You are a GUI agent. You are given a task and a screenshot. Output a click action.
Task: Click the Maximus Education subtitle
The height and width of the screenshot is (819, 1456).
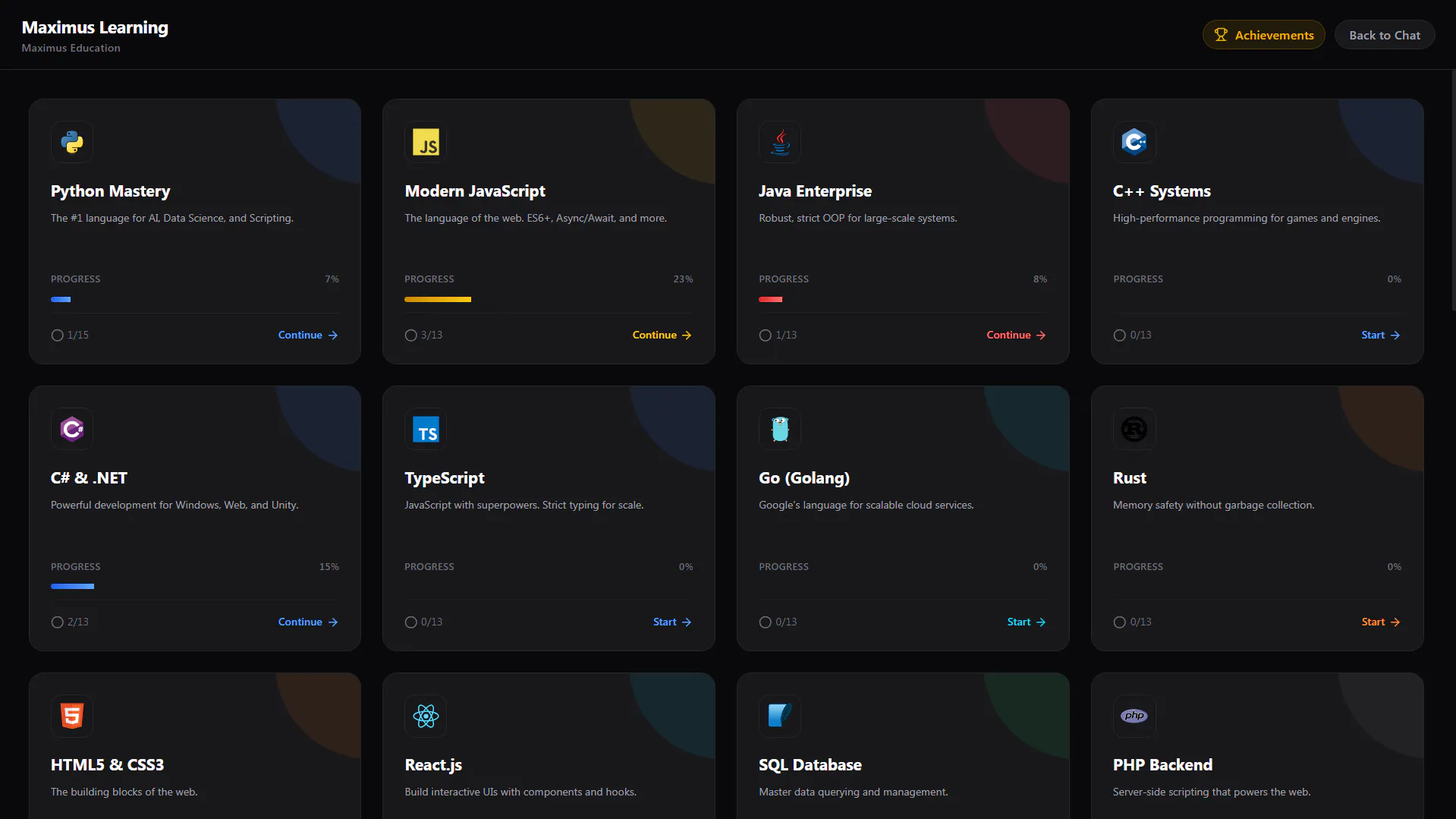[71, 48]
